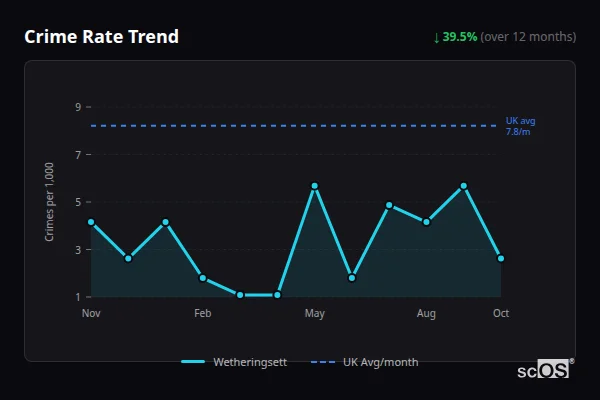Select the September peak data point
This screenshot has height=400, width=600.
click(464, 186)
